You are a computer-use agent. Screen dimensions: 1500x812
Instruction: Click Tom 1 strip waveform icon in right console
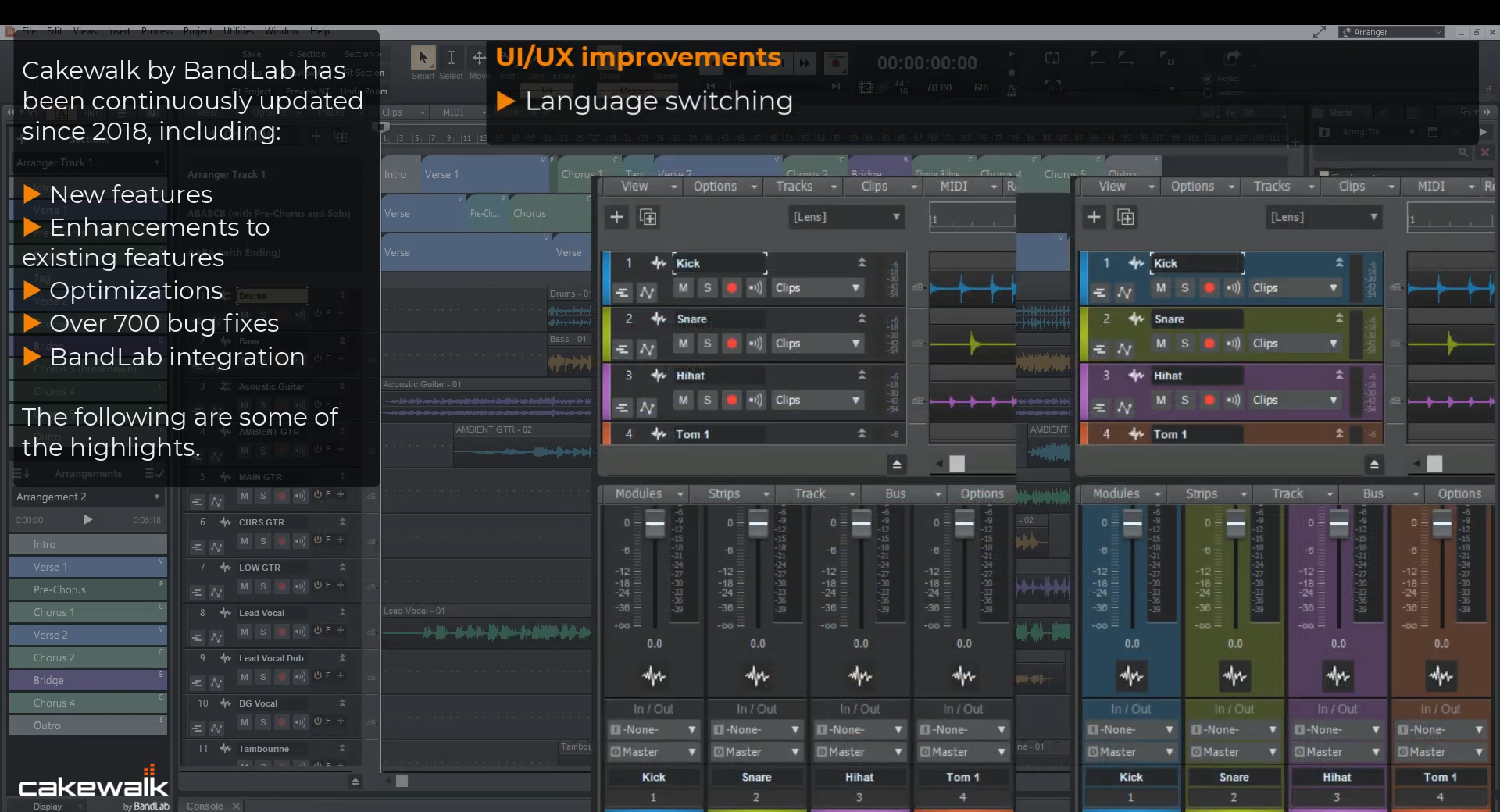1441,675
